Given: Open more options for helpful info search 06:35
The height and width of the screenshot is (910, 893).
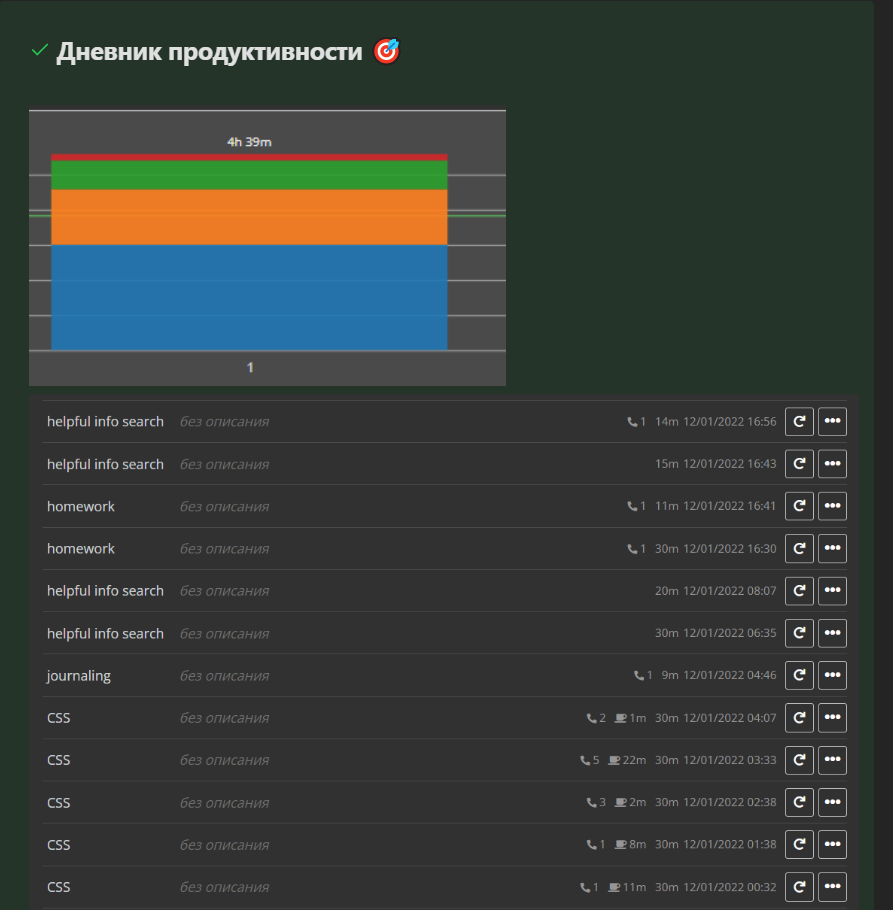Looking at the screenshot, I should pos(832,633).
